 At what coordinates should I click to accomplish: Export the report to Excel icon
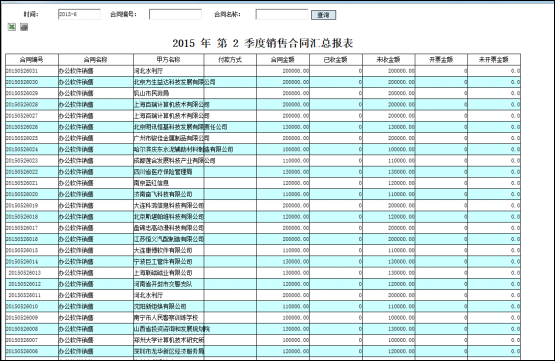point(12,27)
